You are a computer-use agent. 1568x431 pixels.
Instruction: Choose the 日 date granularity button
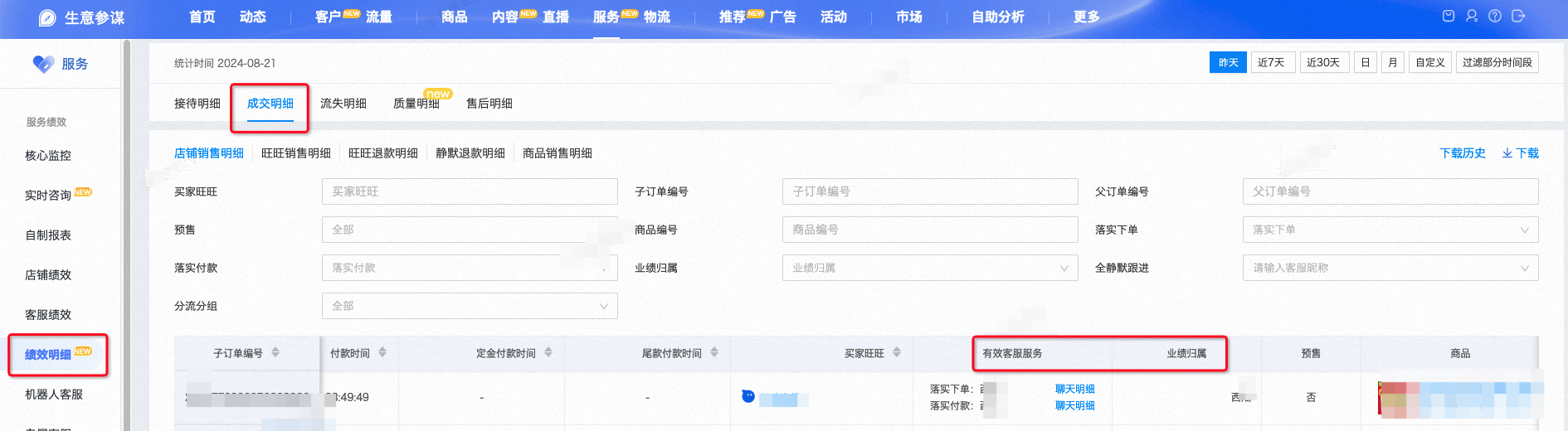(x=1366, y=62)
